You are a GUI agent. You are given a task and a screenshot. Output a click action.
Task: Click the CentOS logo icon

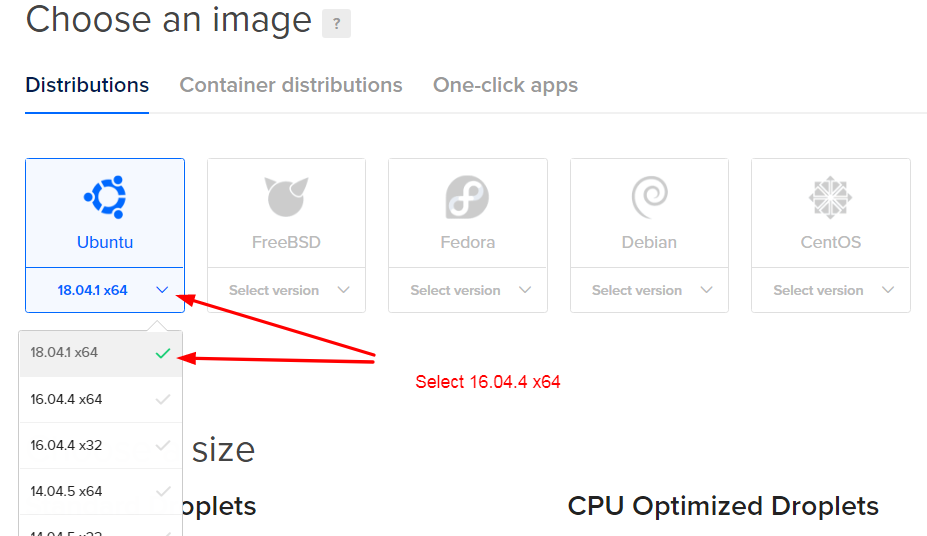pos(830,197)
